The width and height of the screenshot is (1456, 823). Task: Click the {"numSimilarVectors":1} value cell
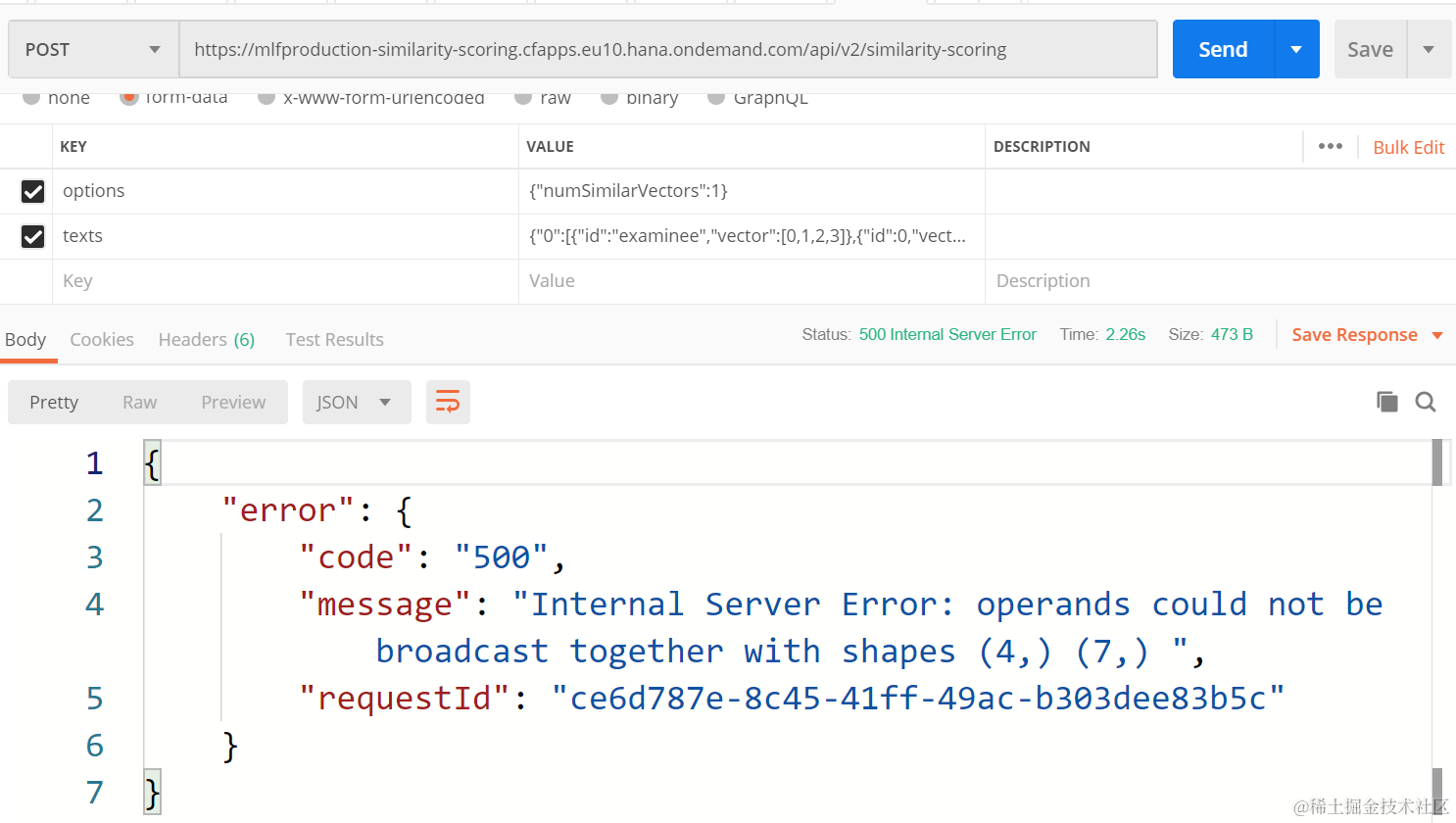tap(752, 191)
